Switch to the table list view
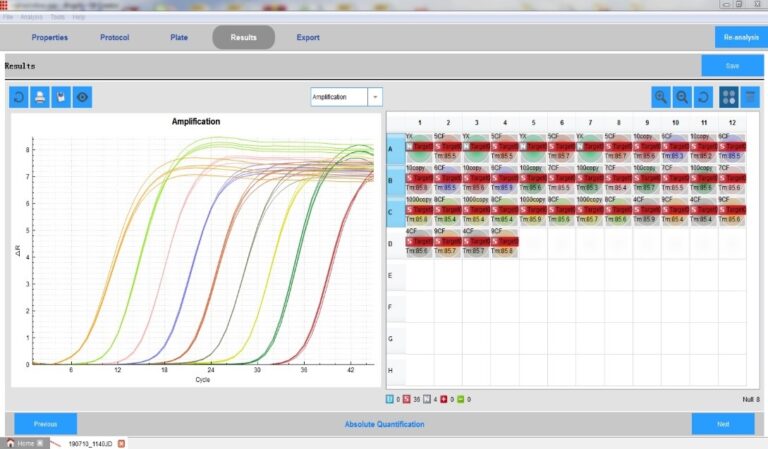Viewport: 768px width, 449px height. pos(750,97)
